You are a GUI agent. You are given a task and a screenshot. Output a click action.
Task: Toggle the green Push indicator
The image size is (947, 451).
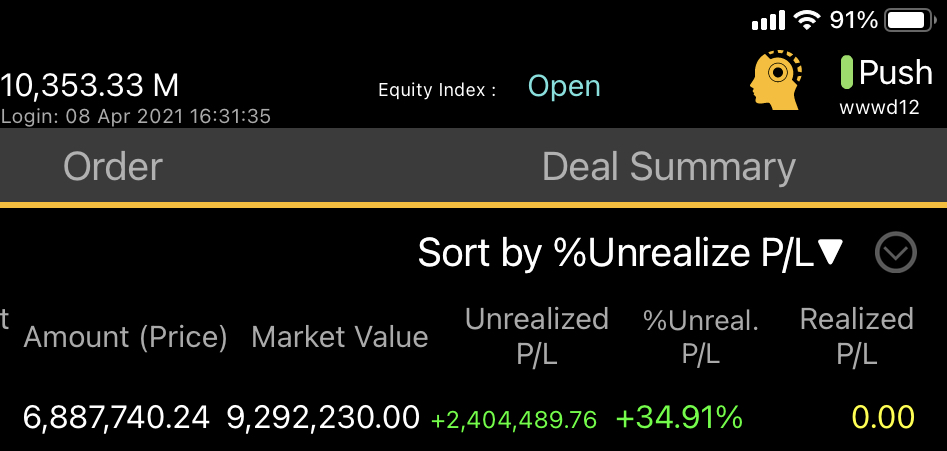pyautogui.click(x=847, y=72)
